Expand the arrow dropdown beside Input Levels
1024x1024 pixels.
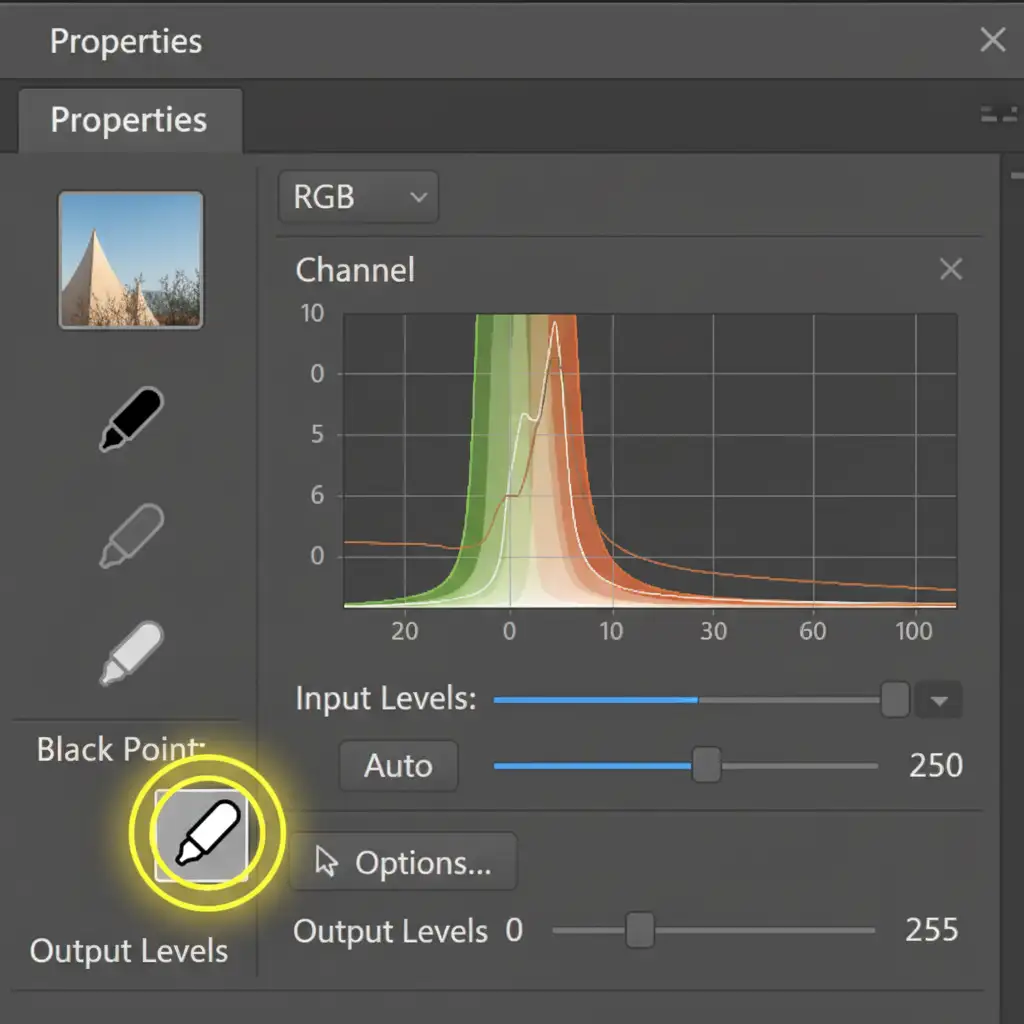coord(939,701)
